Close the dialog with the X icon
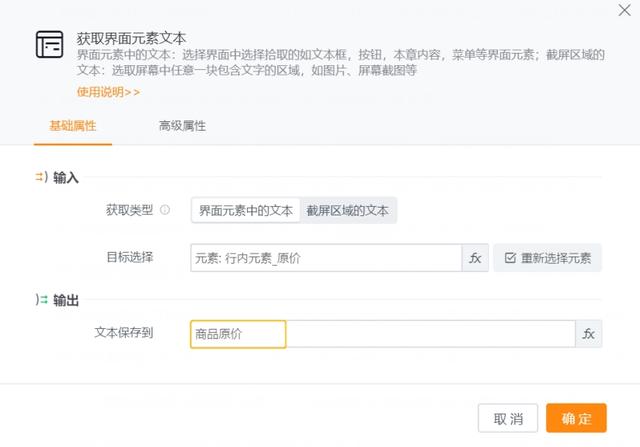The image size is (640, 447). [624, 10]
